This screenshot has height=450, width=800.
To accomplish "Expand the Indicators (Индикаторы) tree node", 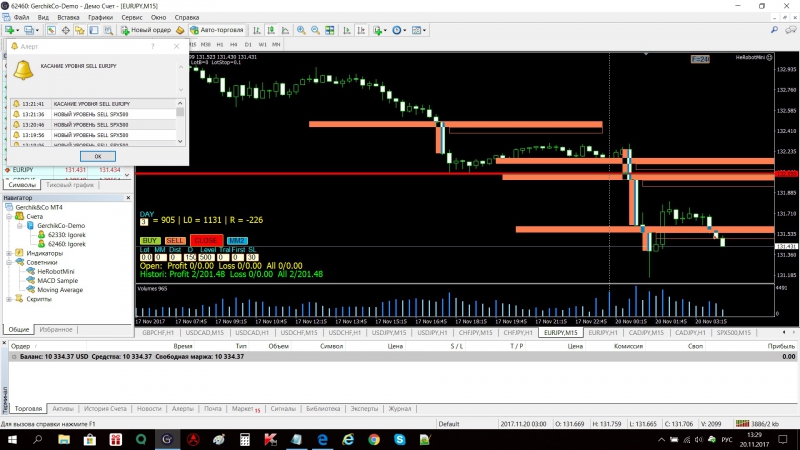I will (x=9, y=253).
